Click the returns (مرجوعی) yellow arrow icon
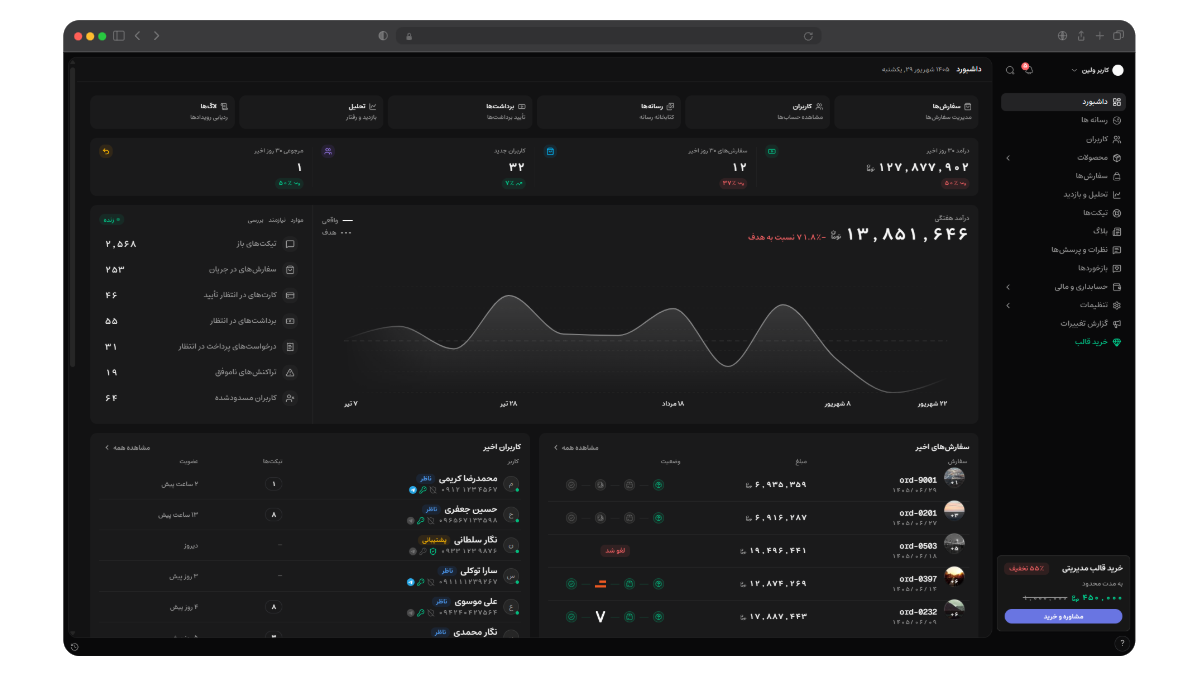Viewport: 1200px width, 675px height. pyautogui.click(x=106, y=151)
